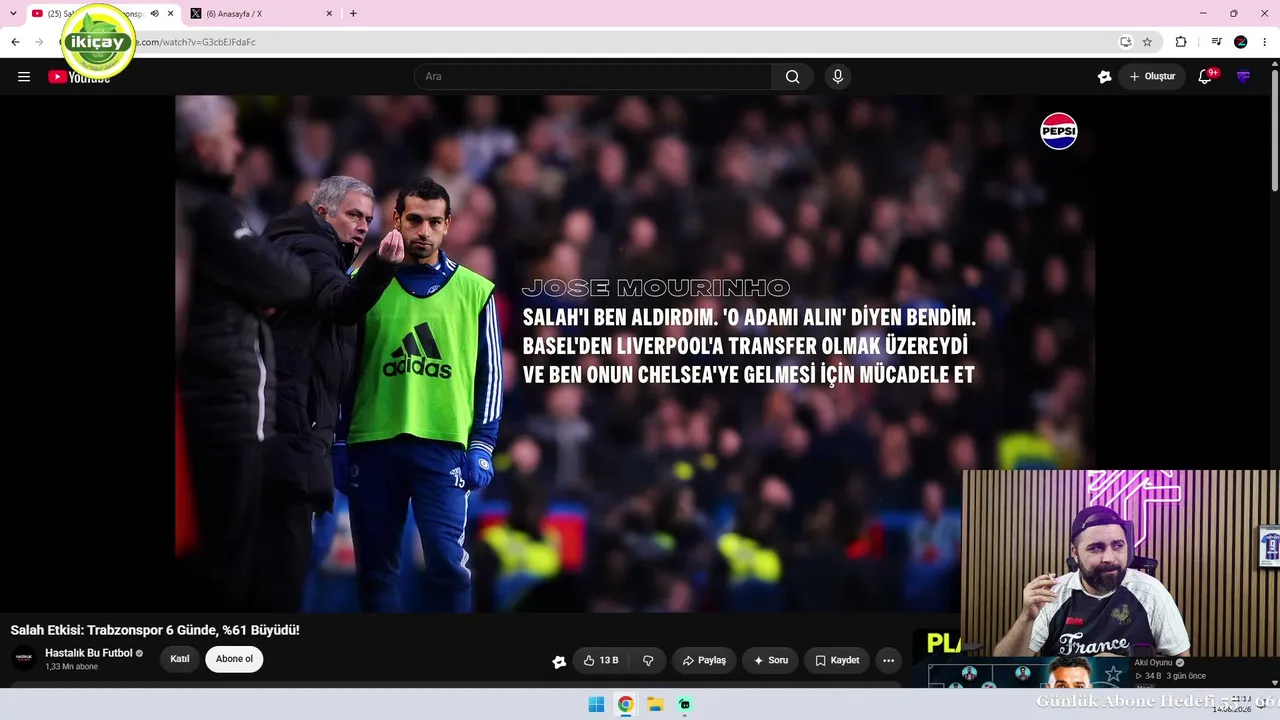Open the Chrome extensions puzzle icon

pos(1181,42)
